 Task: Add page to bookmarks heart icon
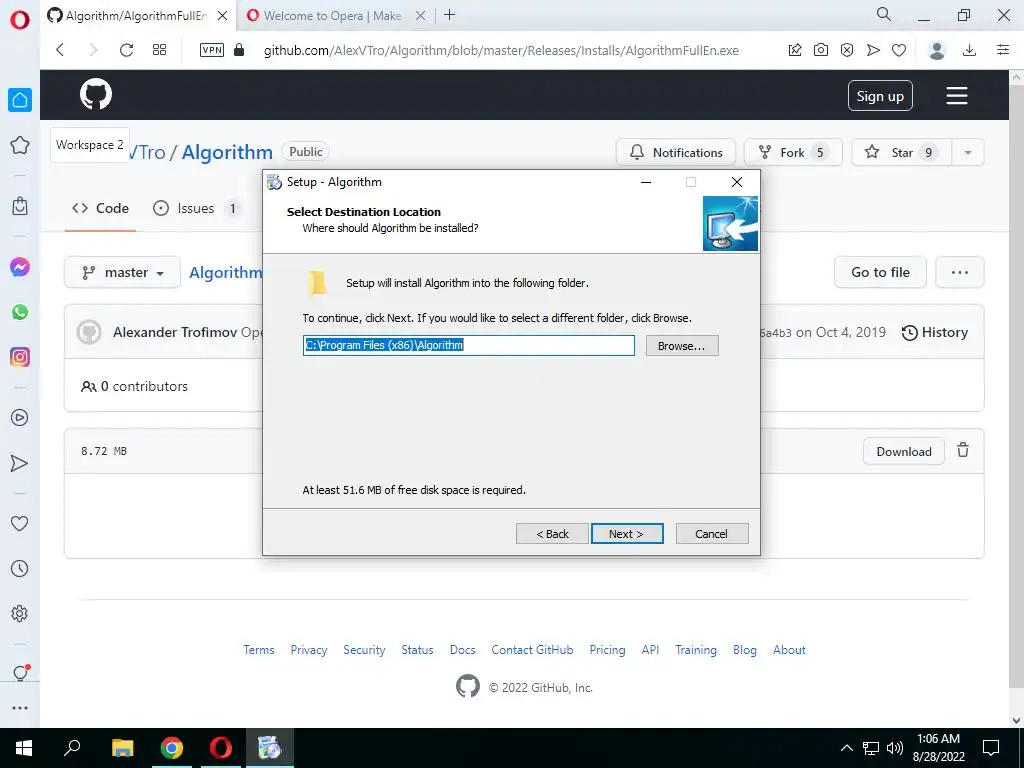tap(899, 50)
